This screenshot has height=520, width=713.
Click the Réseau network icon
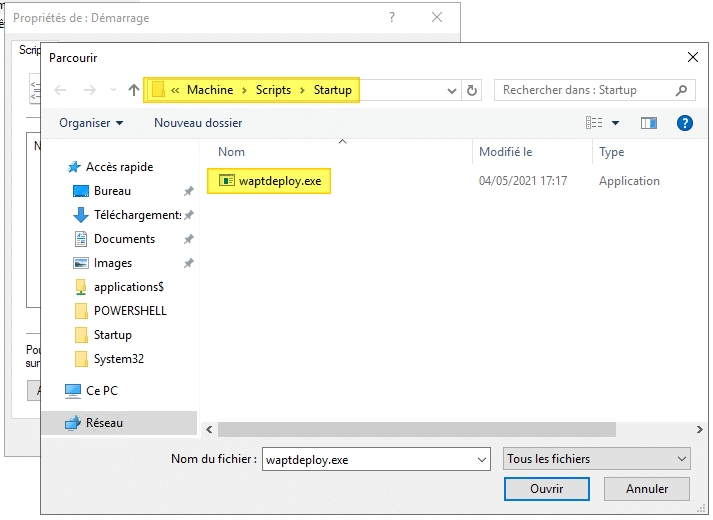click(73, 423)
